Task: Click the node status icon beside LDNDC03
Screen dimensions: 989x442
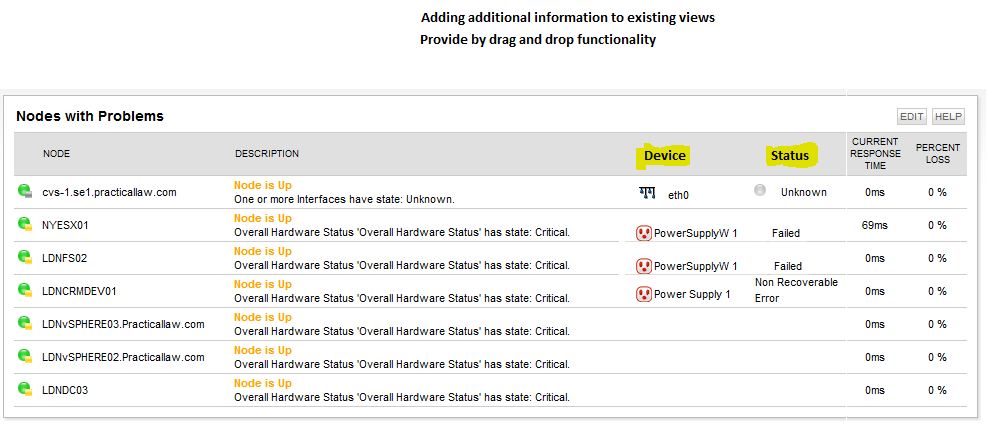Action: (25, 388)
